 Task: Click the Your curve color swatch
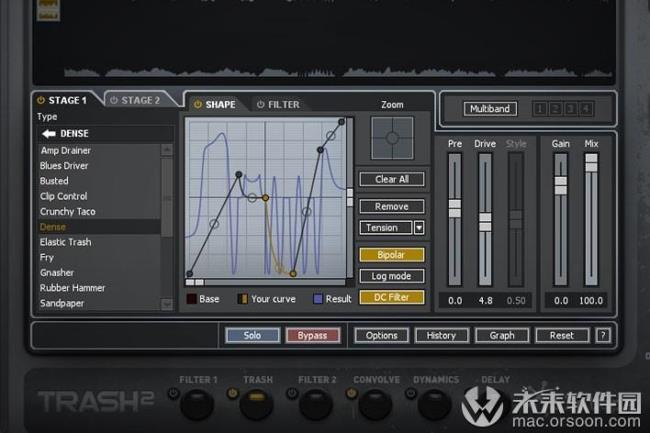[243, 299]
